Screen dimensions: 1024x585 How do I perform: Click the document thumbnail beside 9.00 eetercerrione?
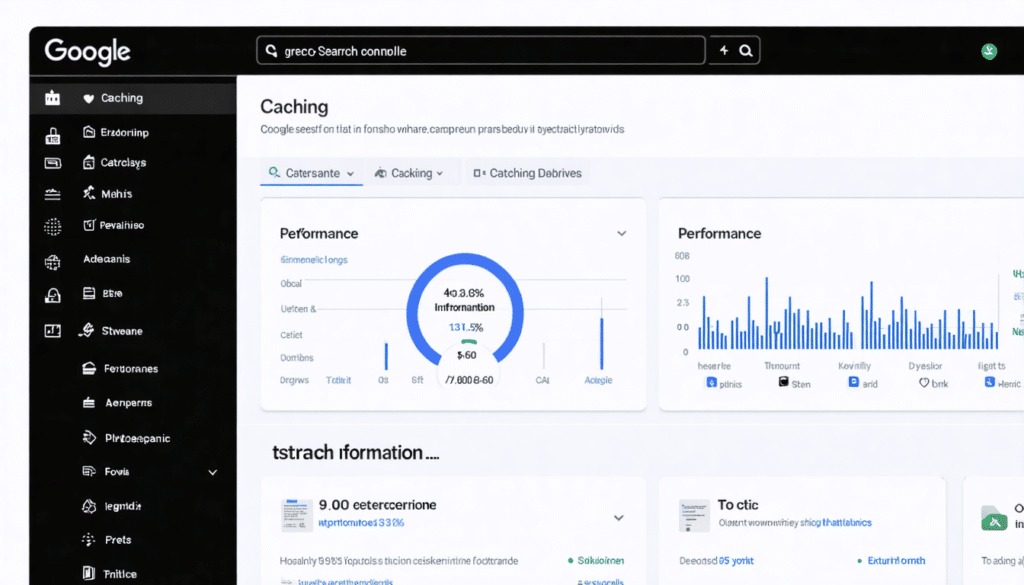[296, 515]
